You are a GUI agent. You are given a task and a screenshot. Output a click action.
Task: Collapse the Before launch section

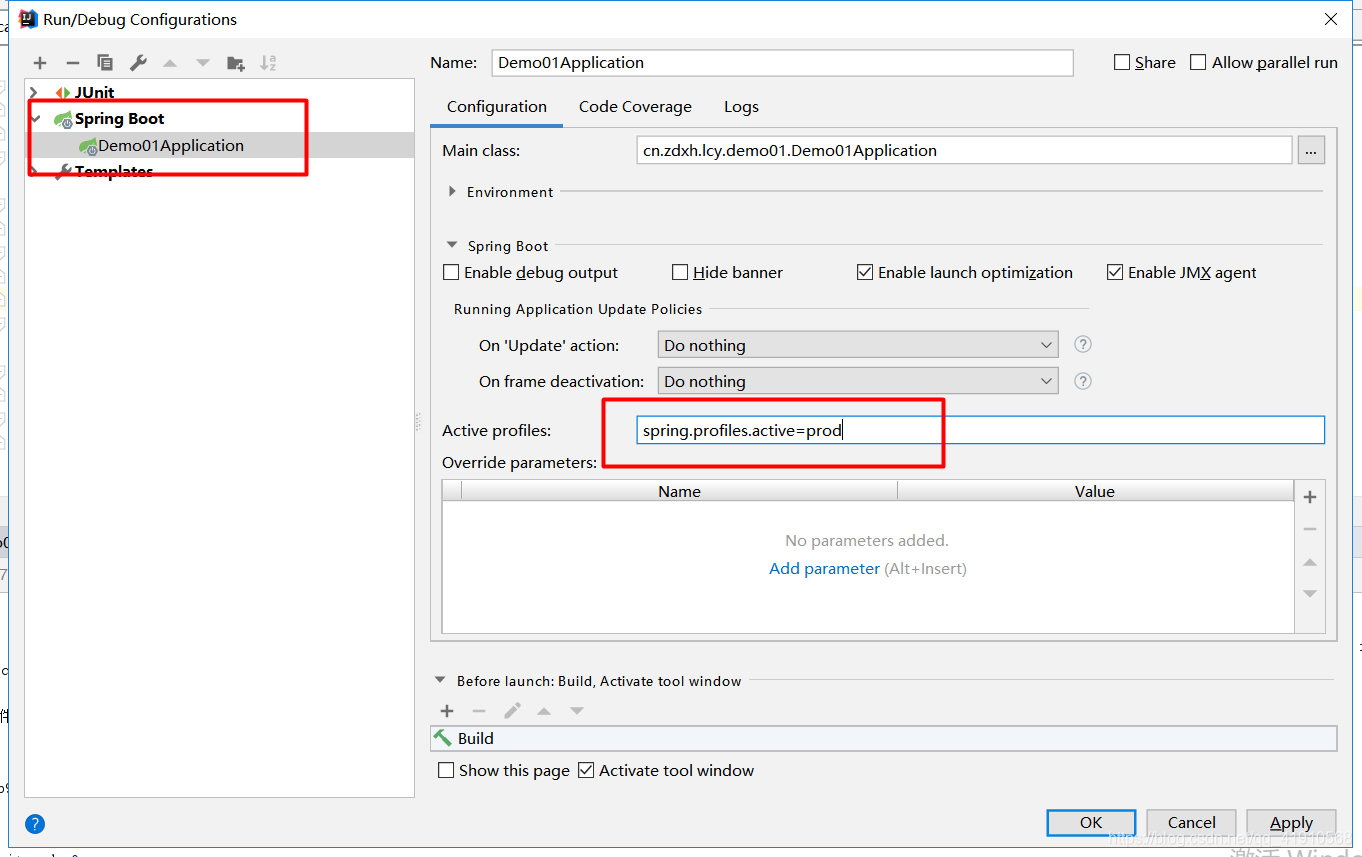click(x=440, y=681)
